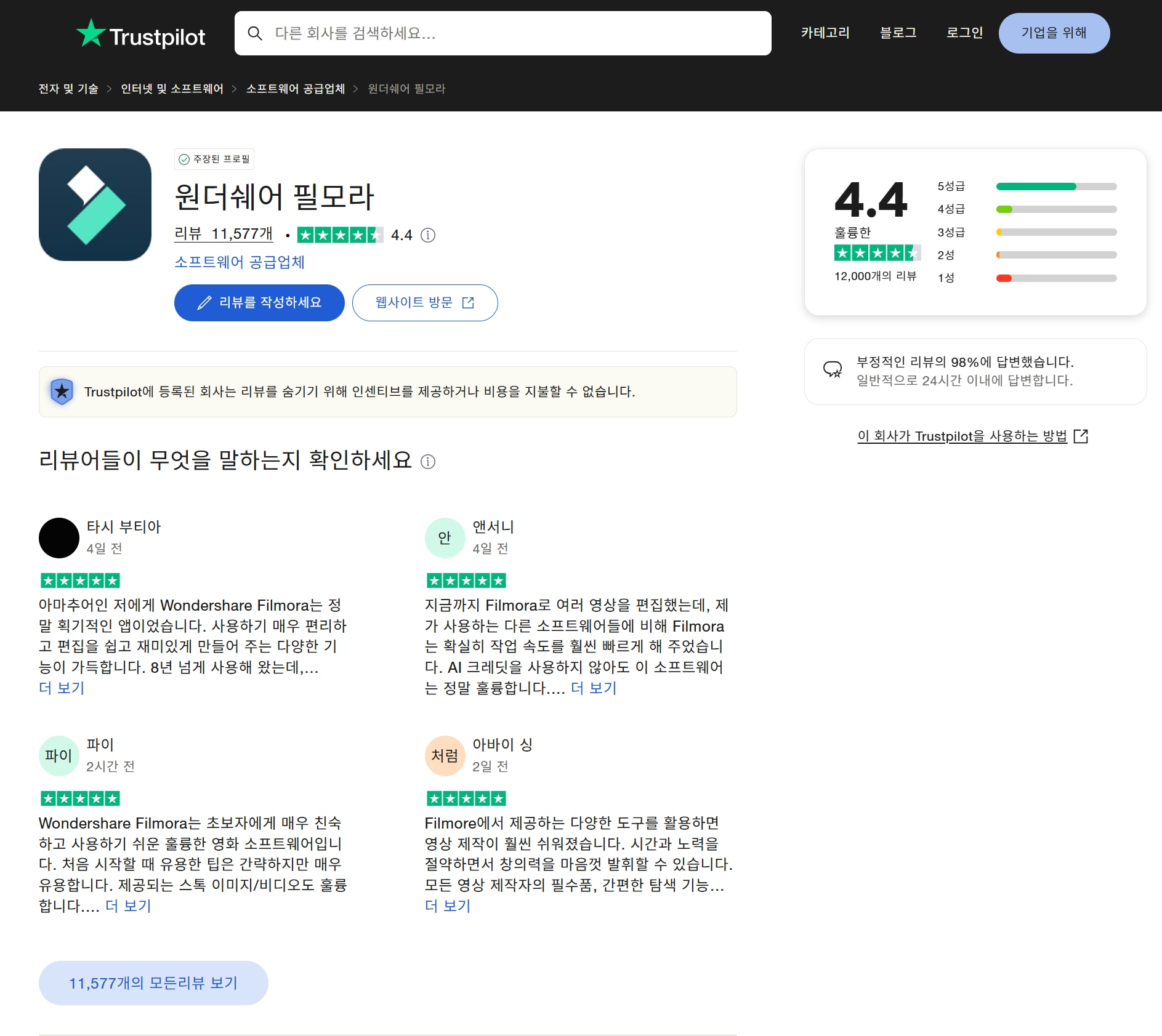The image size is (1162, 1036).
Task: Open the 리뷰 11,577개 link
Action: [x=224, y=234]
